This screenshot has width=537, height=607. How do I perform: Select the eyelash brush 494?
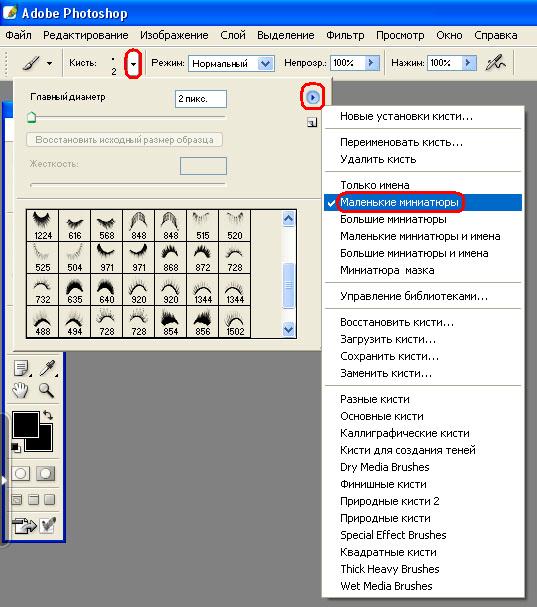click(75, 322)
